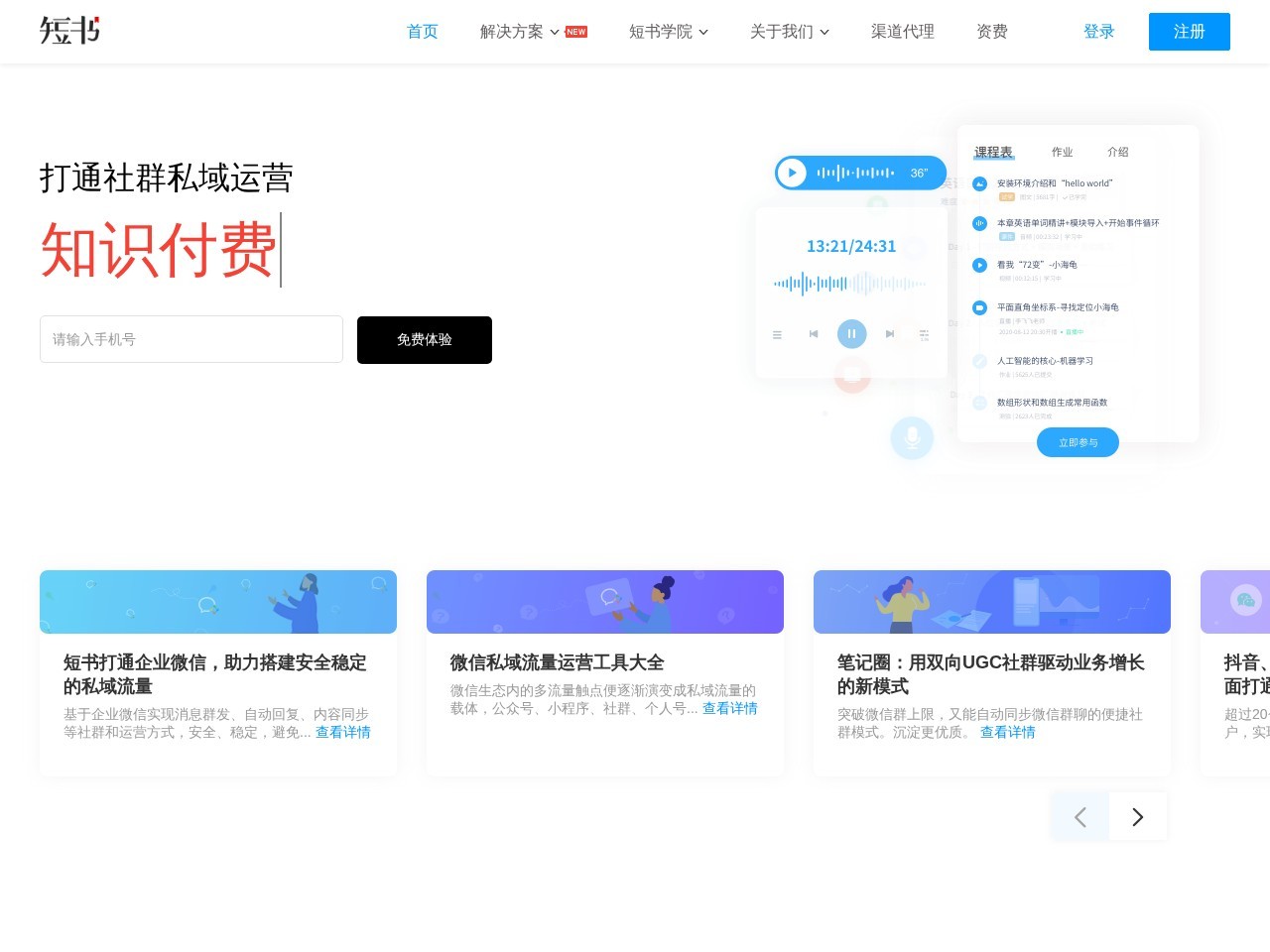Focus the 请输入手机号 phone field
The width and height of the screenshot is (1270, 952).
click(191, 339)
